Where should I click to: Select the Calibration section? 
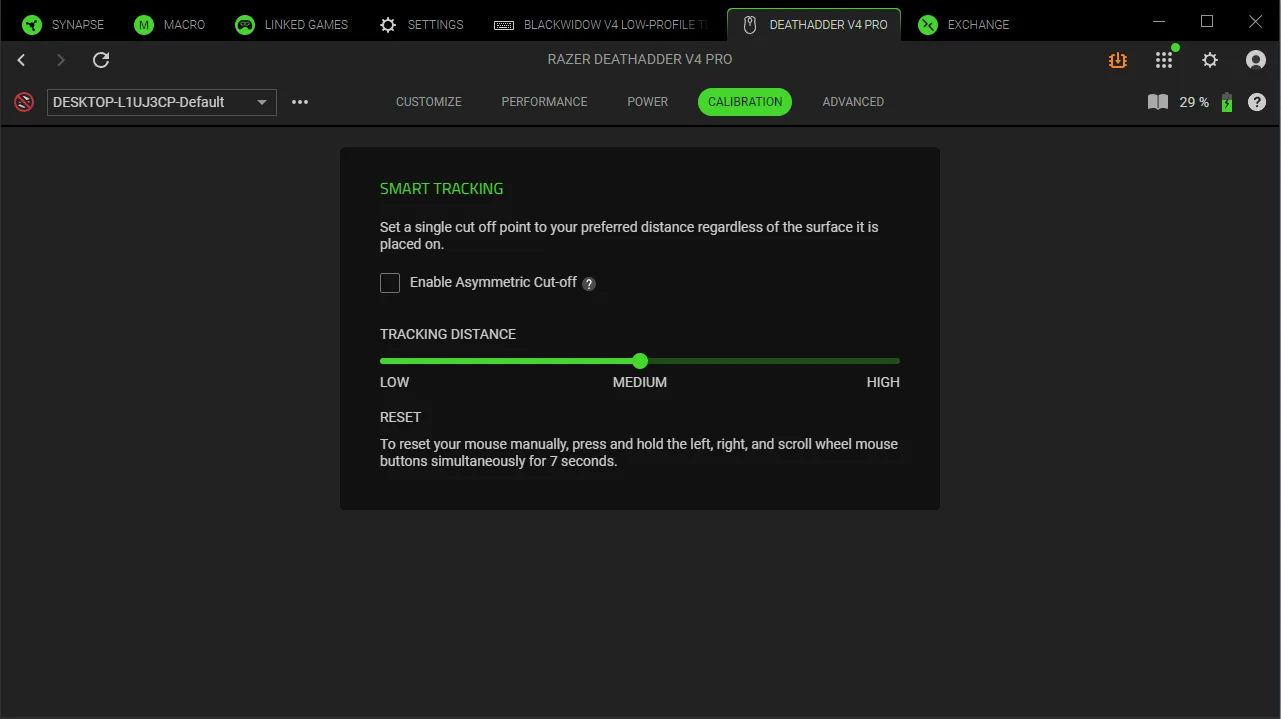745,102
